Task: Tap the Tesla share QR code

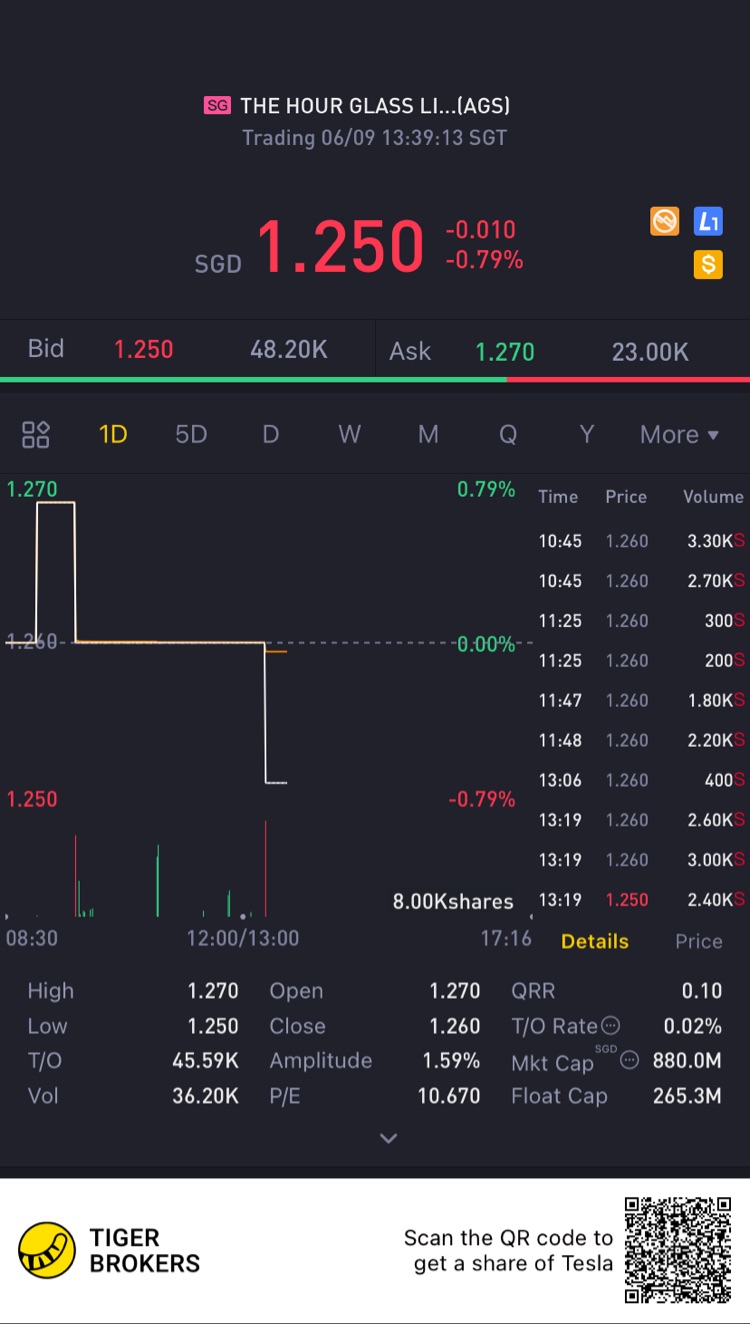Action: coord(678,1250)
